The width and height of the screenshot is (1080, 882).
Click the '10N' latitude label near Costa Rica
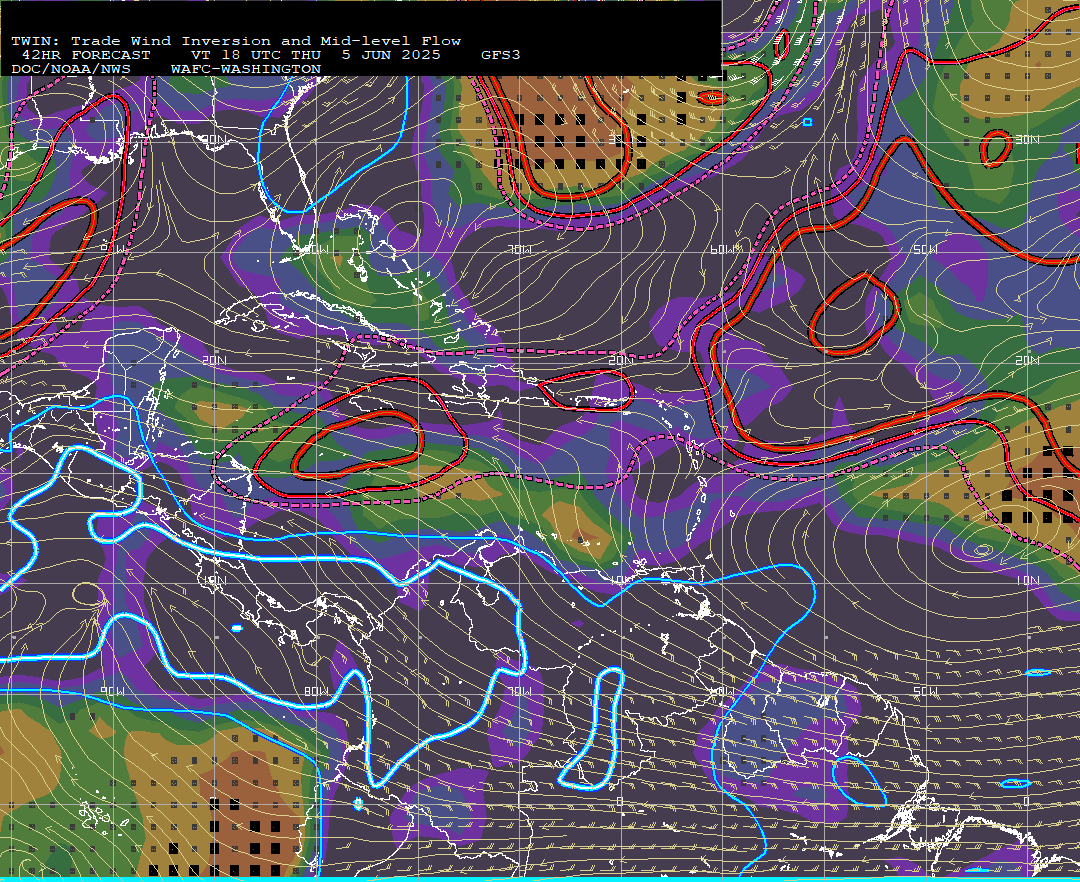point(214,580)
